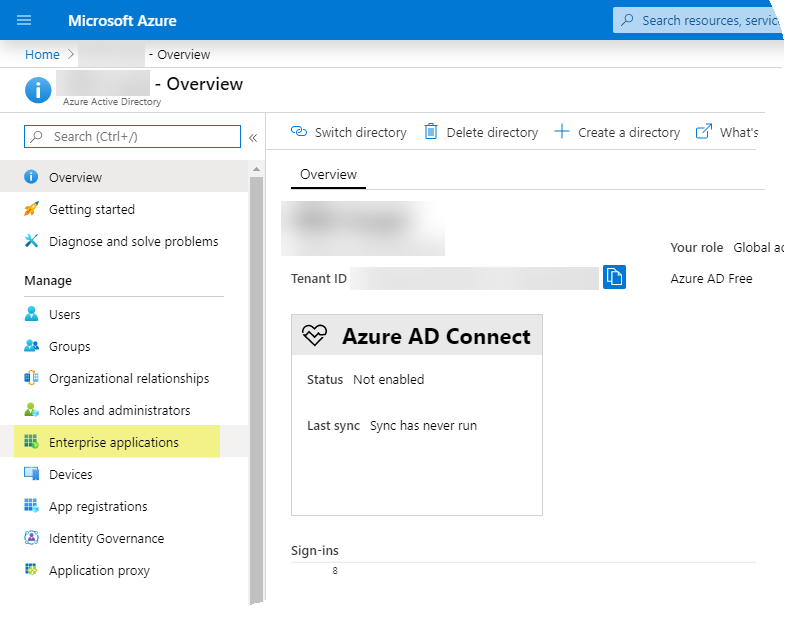Click the Groups icon in Manage section
The height and width of the screenshot is (618, 785).
31,346
